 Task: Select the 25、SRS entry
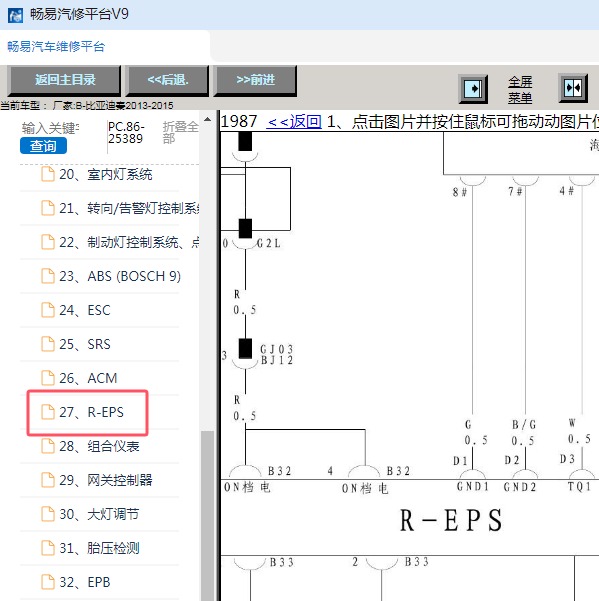(85, 345)
